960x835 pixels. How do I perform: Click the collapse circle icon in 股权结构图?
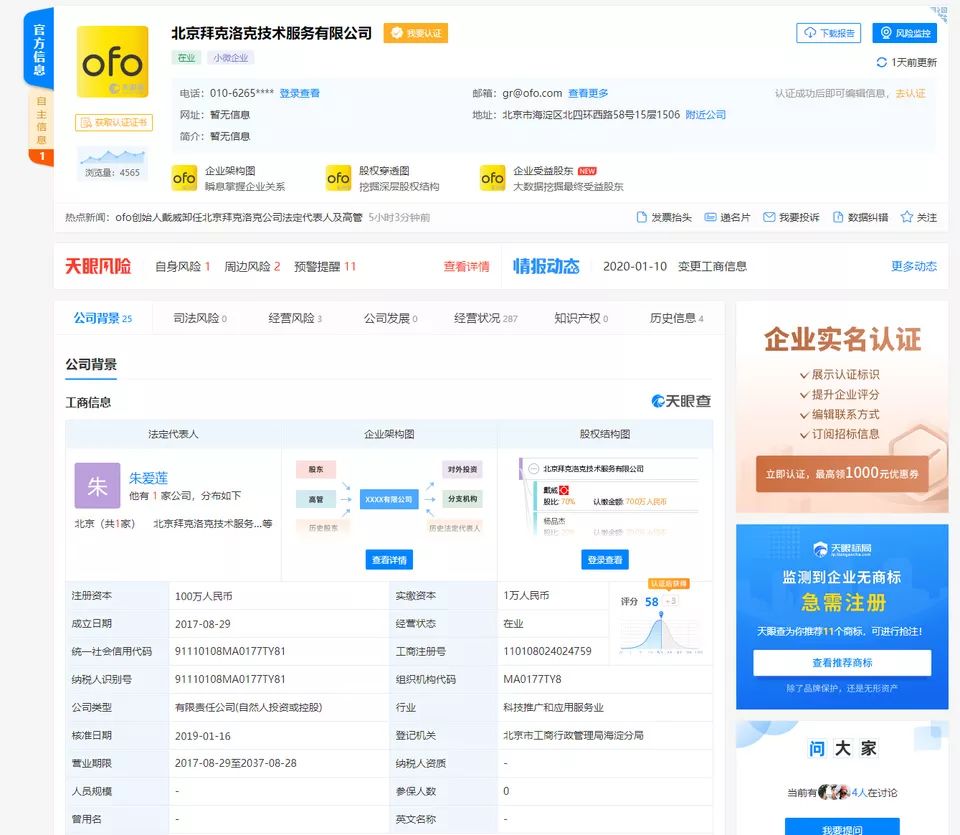pyautogui.click(x=533, y=469)
